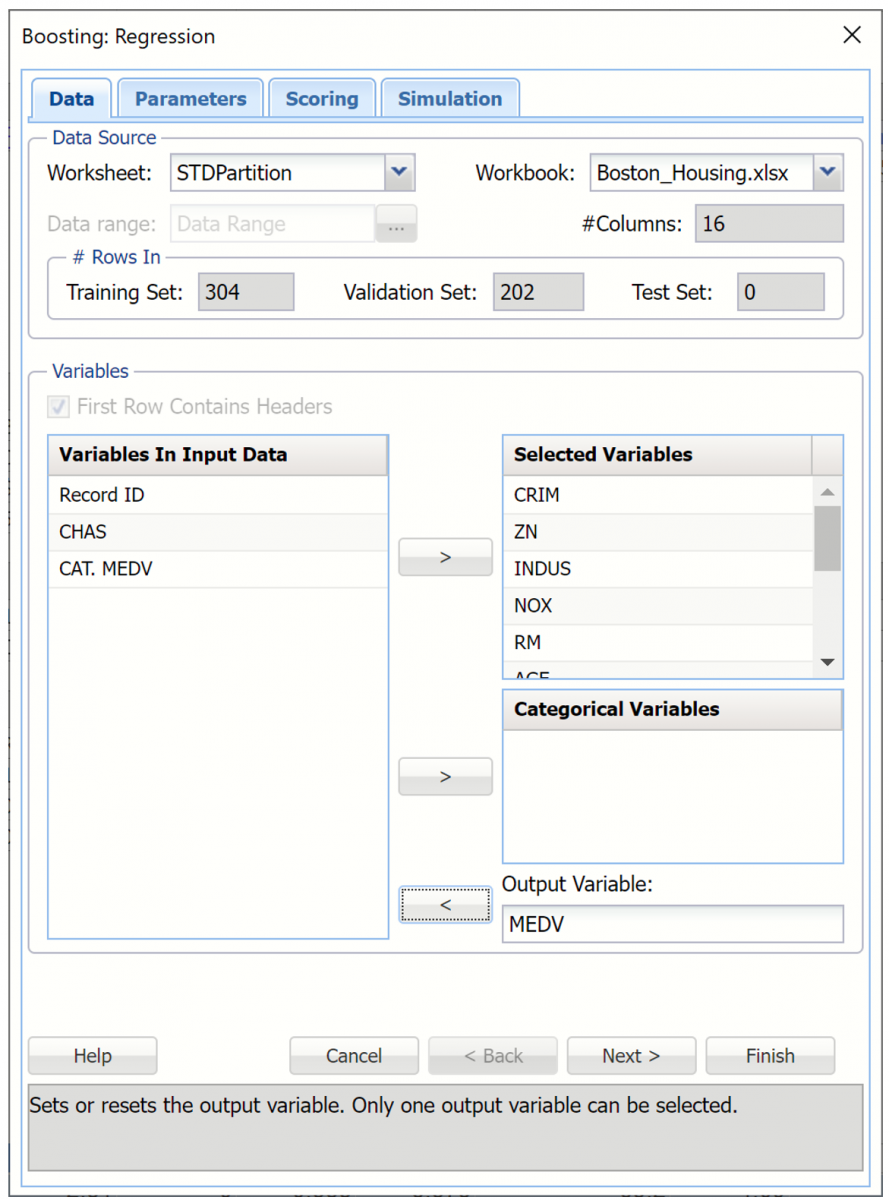Click the Selected Variables scrollbar thumb
889x1200 pixels.
[827, 538]
